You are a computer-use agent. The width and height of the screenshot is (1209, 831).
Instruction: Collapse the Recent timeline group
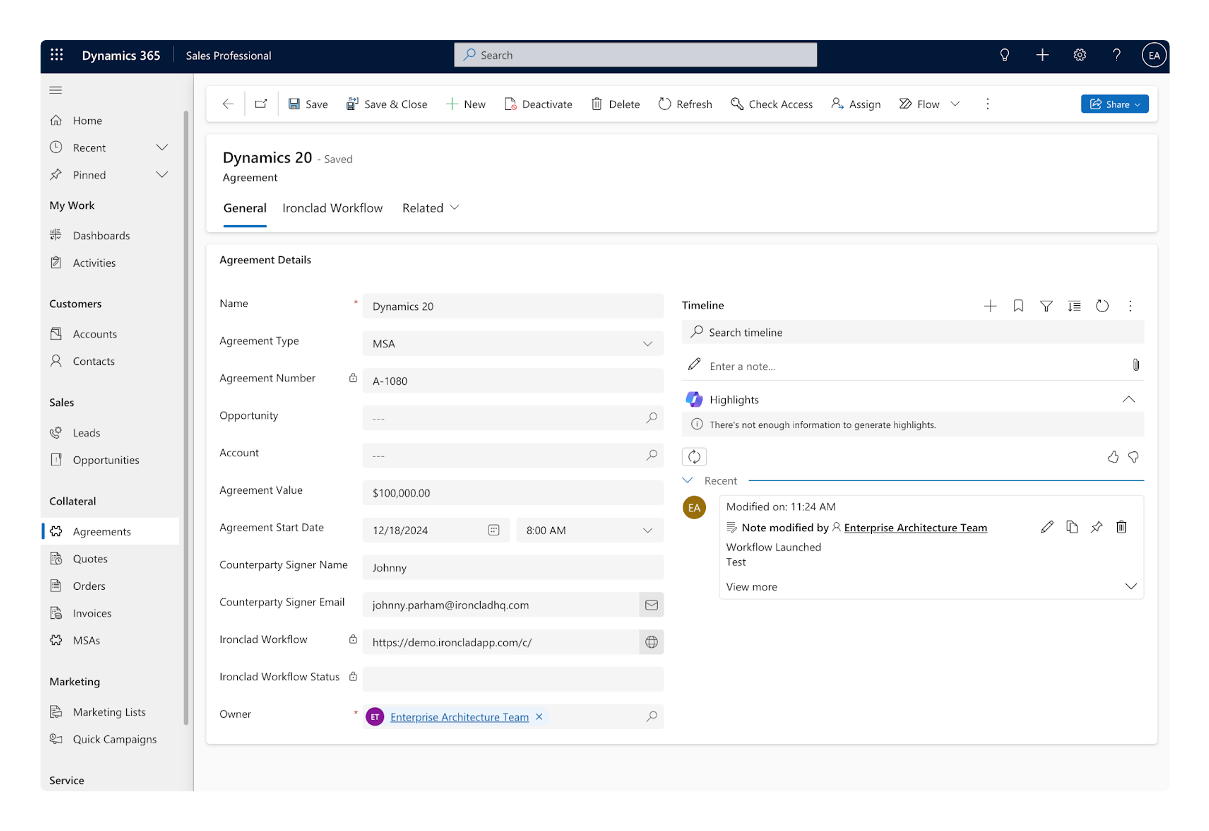click(x=687, y=481)
